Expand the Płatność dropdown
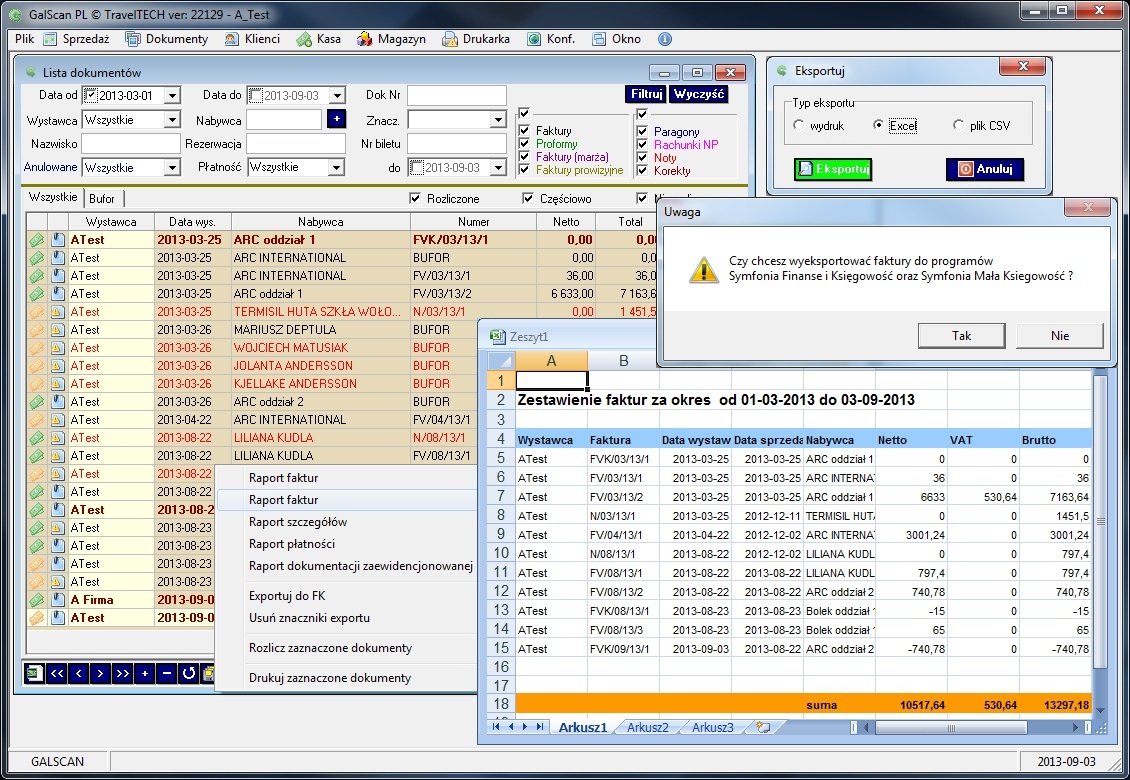The height and width of the screenshot is (780, 1130). (x=337, y=167)
